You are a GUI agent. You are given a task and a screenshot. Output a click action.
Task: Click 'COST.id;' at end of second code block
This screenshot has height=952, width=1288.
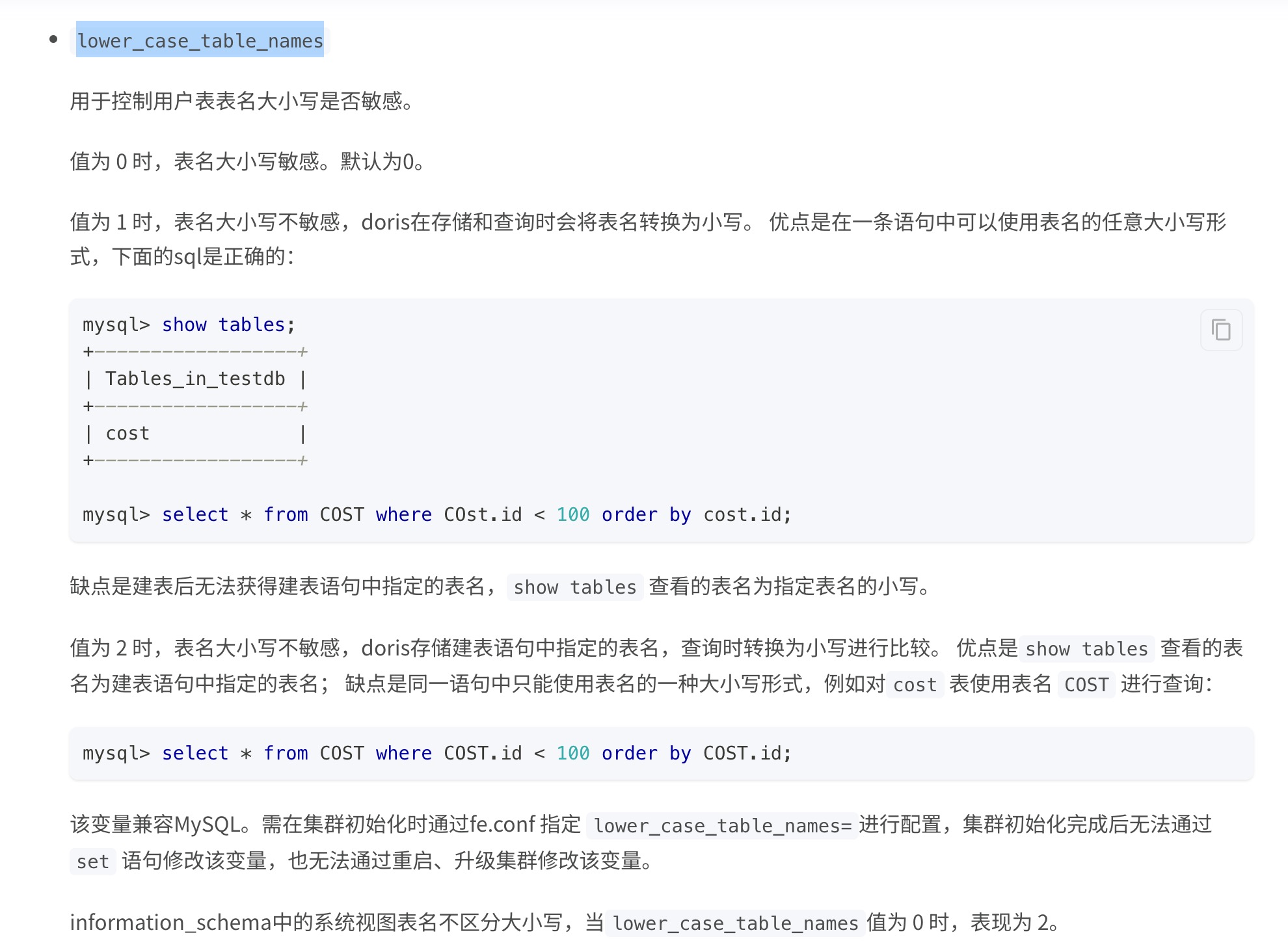pos(747,753)
